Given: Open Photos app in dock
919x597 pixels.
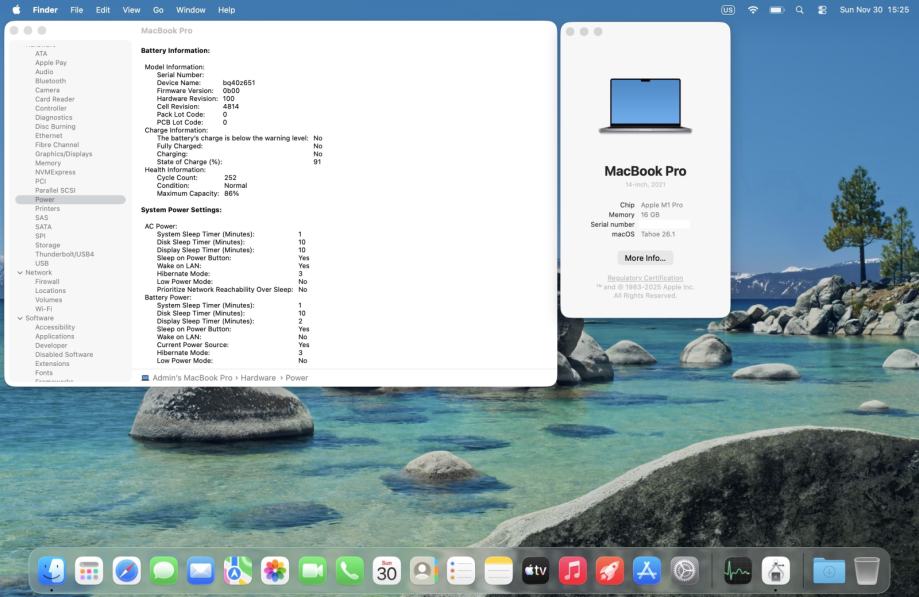Looking at the screenshot, I should (x=275, y=570).
